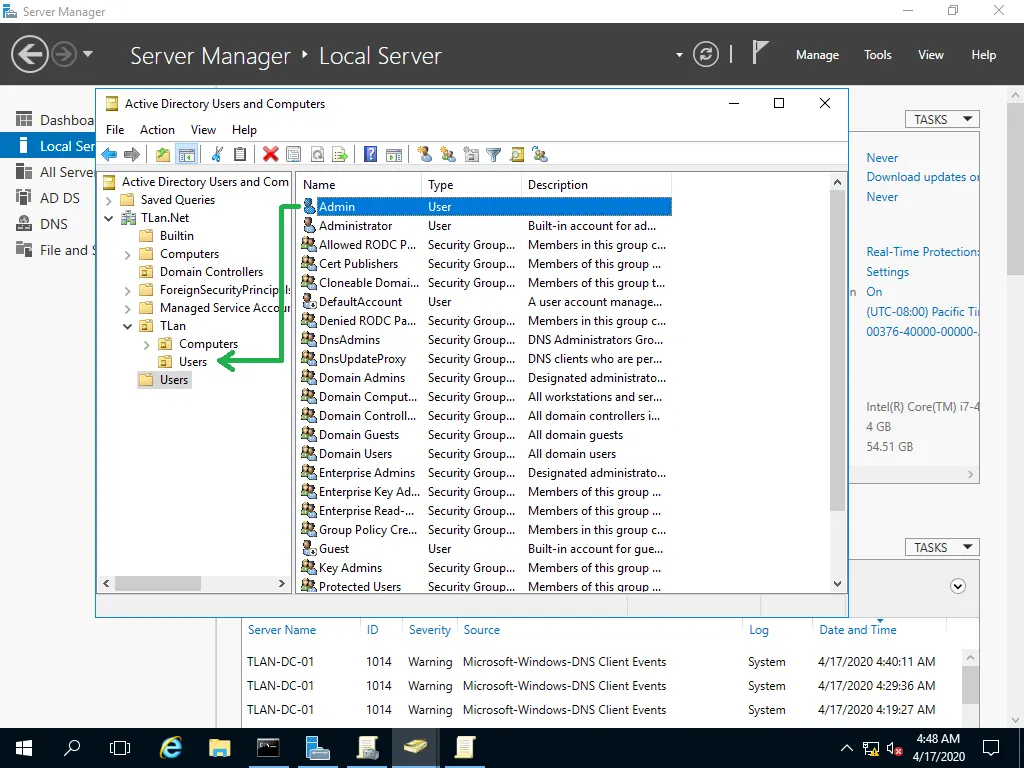Open ADUC Help with the question mark icon
This screenshot has height=768, width=1024.
[370, 155]
